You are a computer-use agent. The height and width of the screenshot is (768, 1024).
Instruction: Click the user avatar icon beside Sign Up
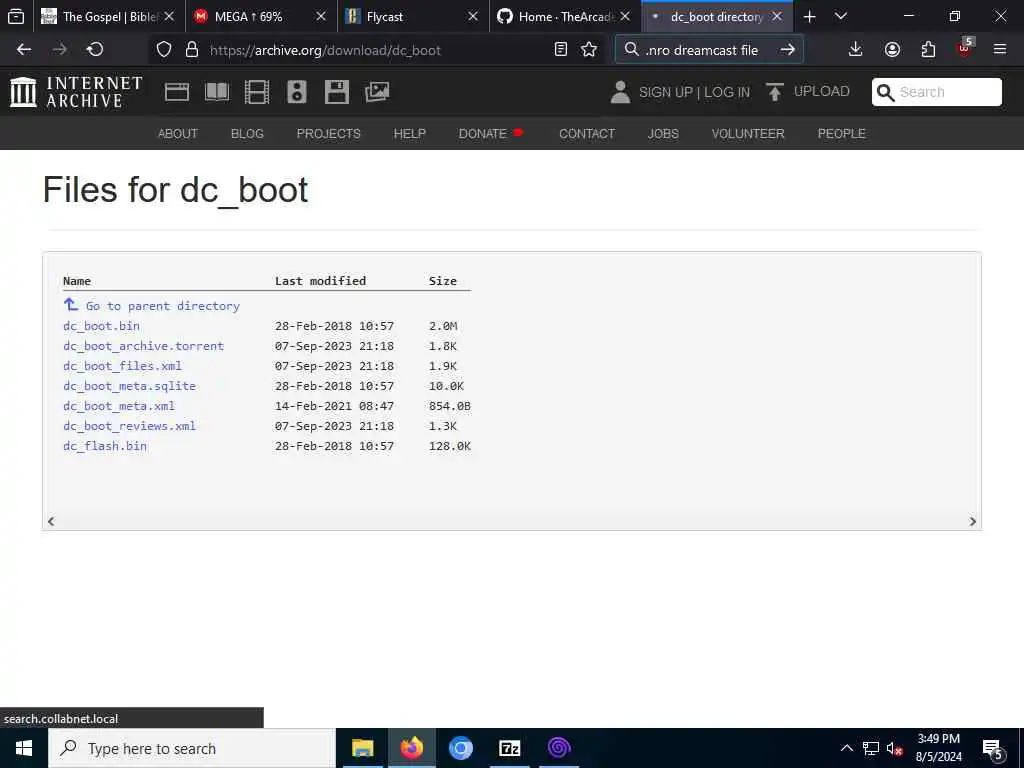pos(620,92)
